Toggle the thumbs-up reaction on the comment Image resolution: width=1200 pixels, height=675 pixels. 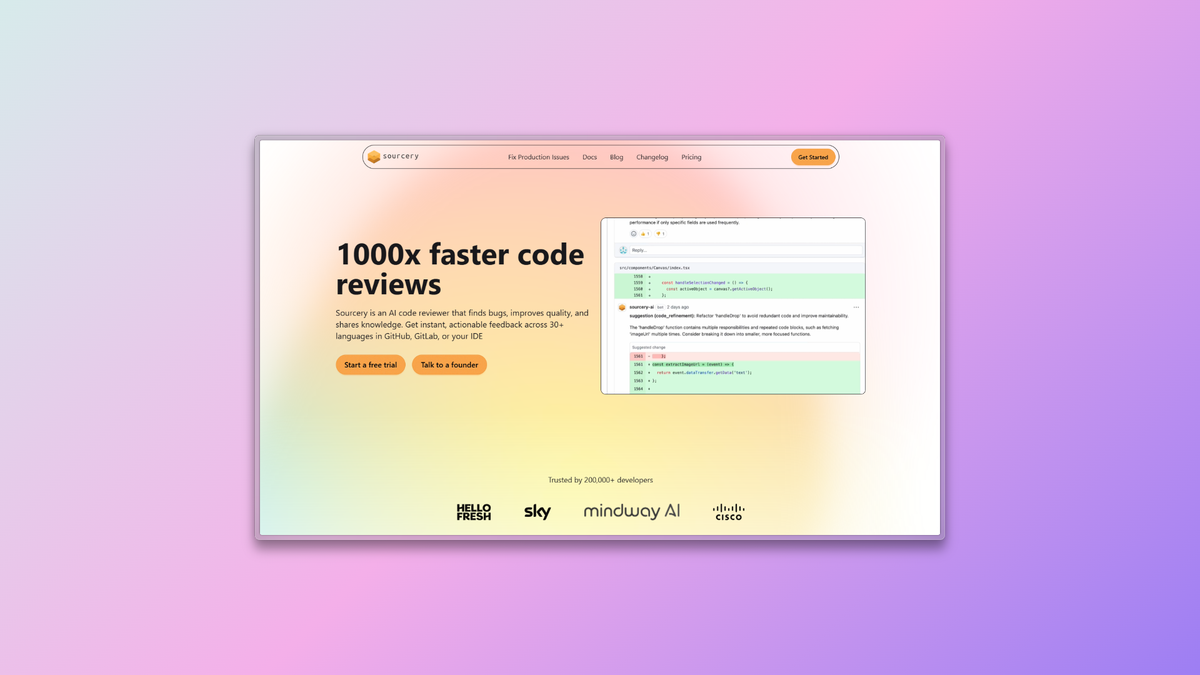(x=645, y=234)
